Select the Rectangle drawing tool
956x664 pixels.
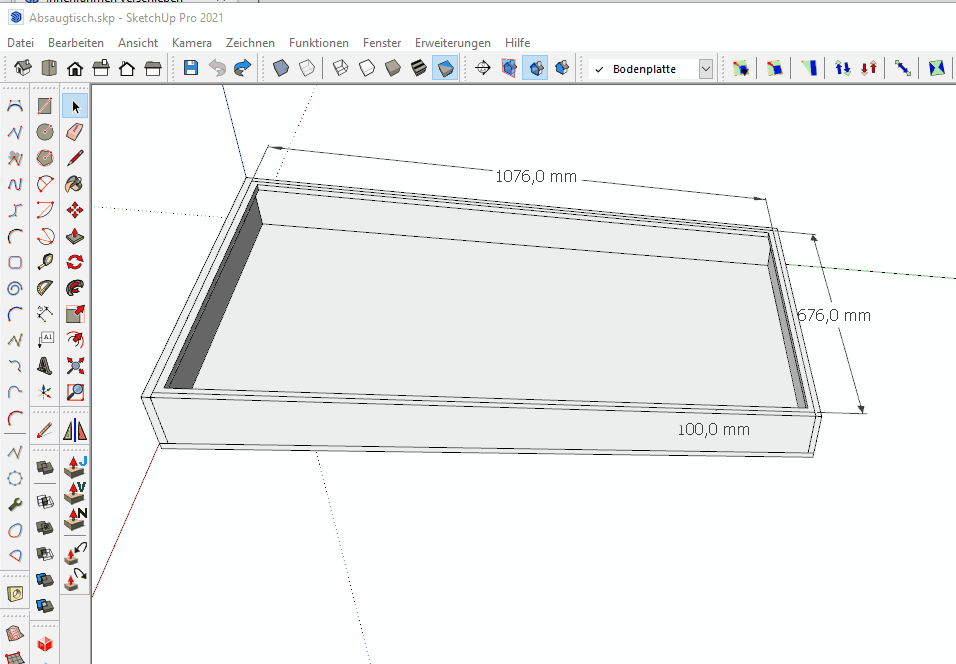tap(45, 106)
